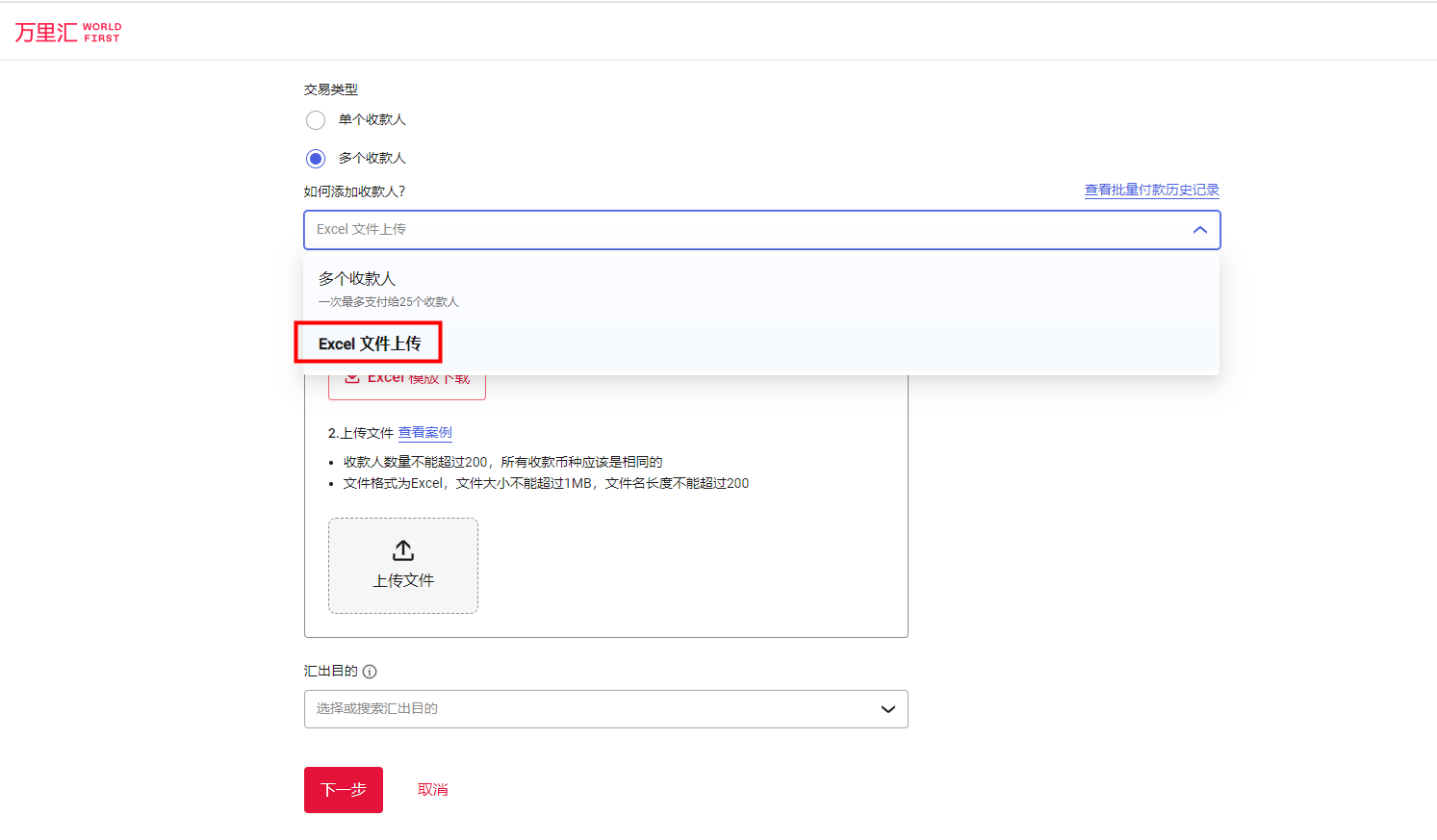The height and width of the screenshot is (840, 1437).
Task: Click the 下一步 button
Action: pyautogui.click(x=343, y=789)
